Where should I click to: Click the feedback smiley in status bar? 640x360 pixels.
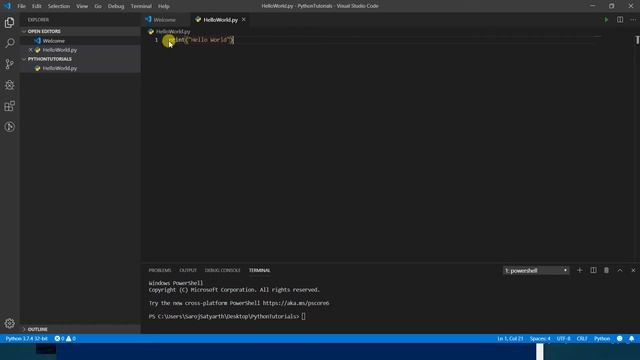(x=620, y=338)
